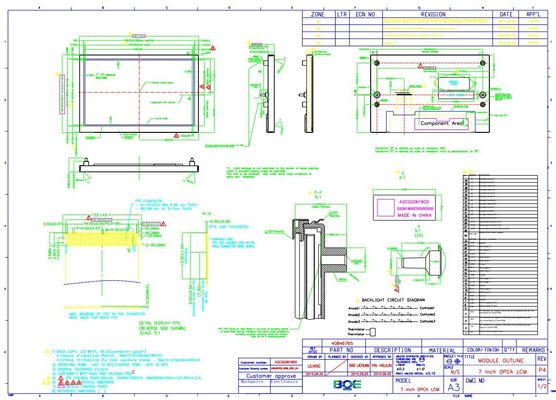This screenshot has width=556, height=400.
Task: Click the 'Component Area' label
Action: coord(442,123)
